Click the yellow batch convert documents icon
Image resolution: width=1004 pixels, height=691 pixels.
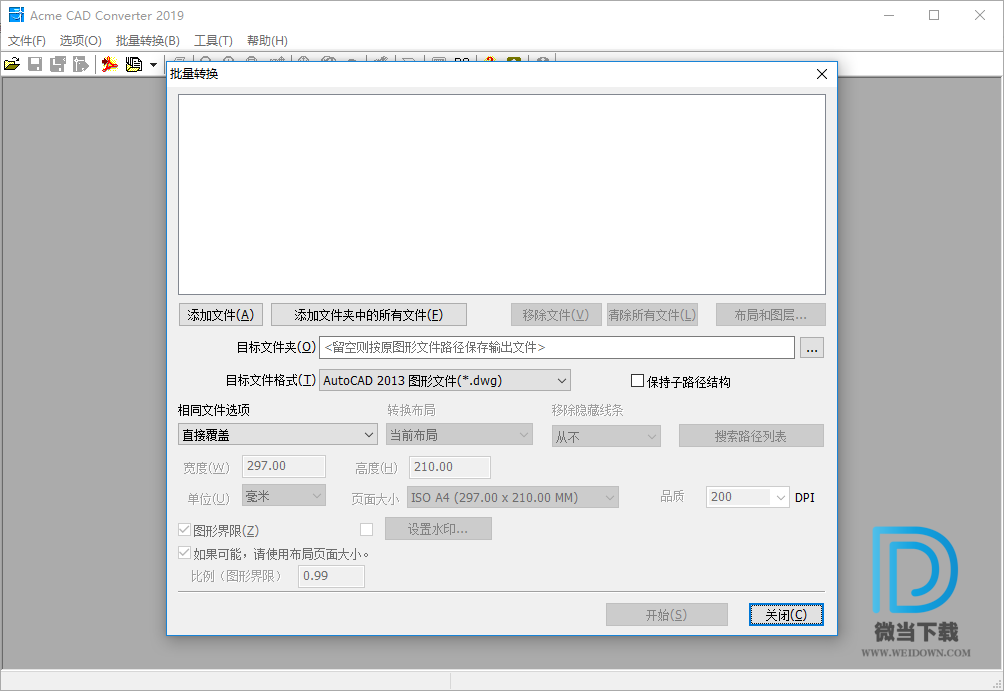[134, 64]
